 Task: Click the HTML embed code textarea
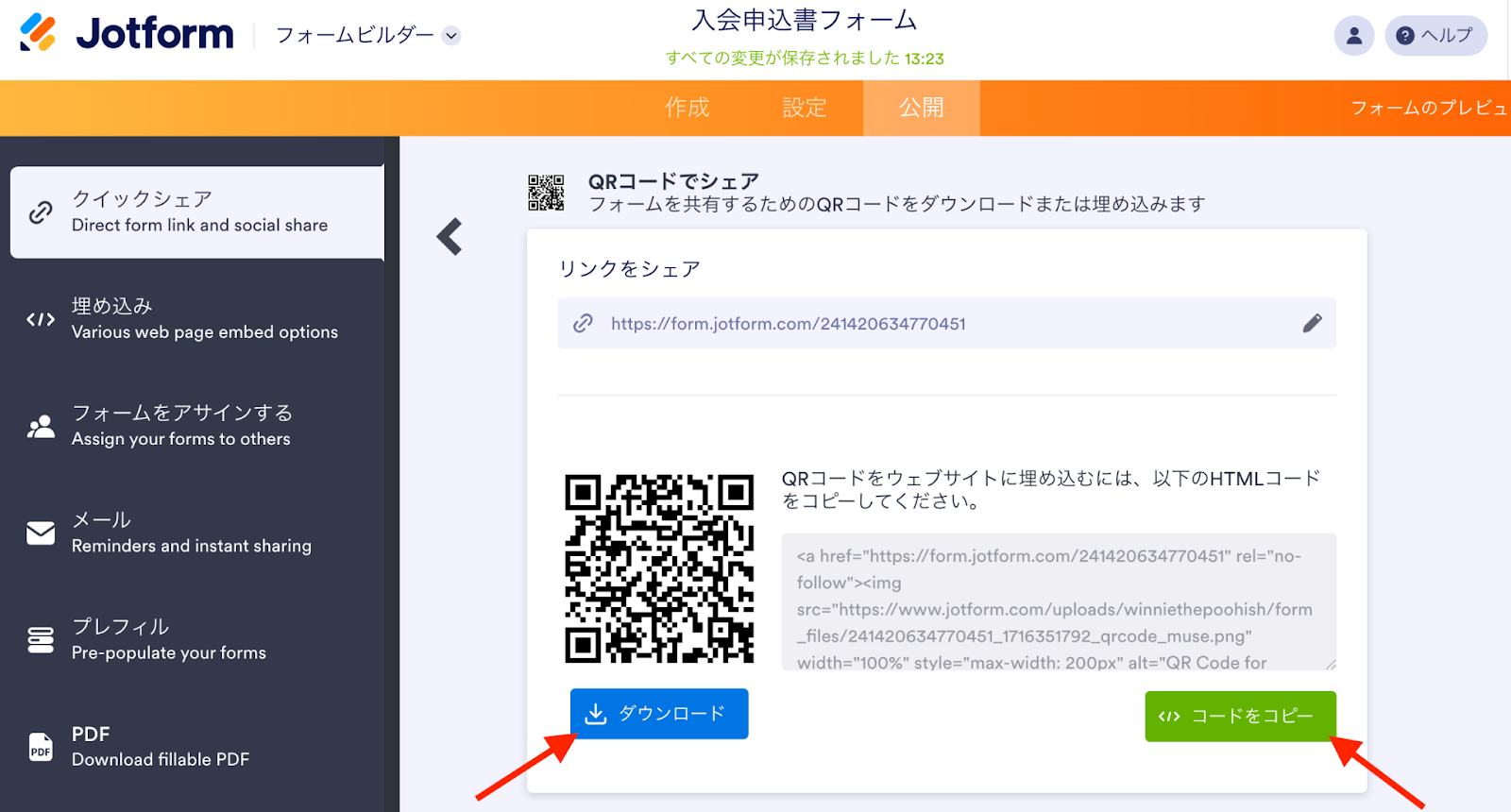[1059, 601]
